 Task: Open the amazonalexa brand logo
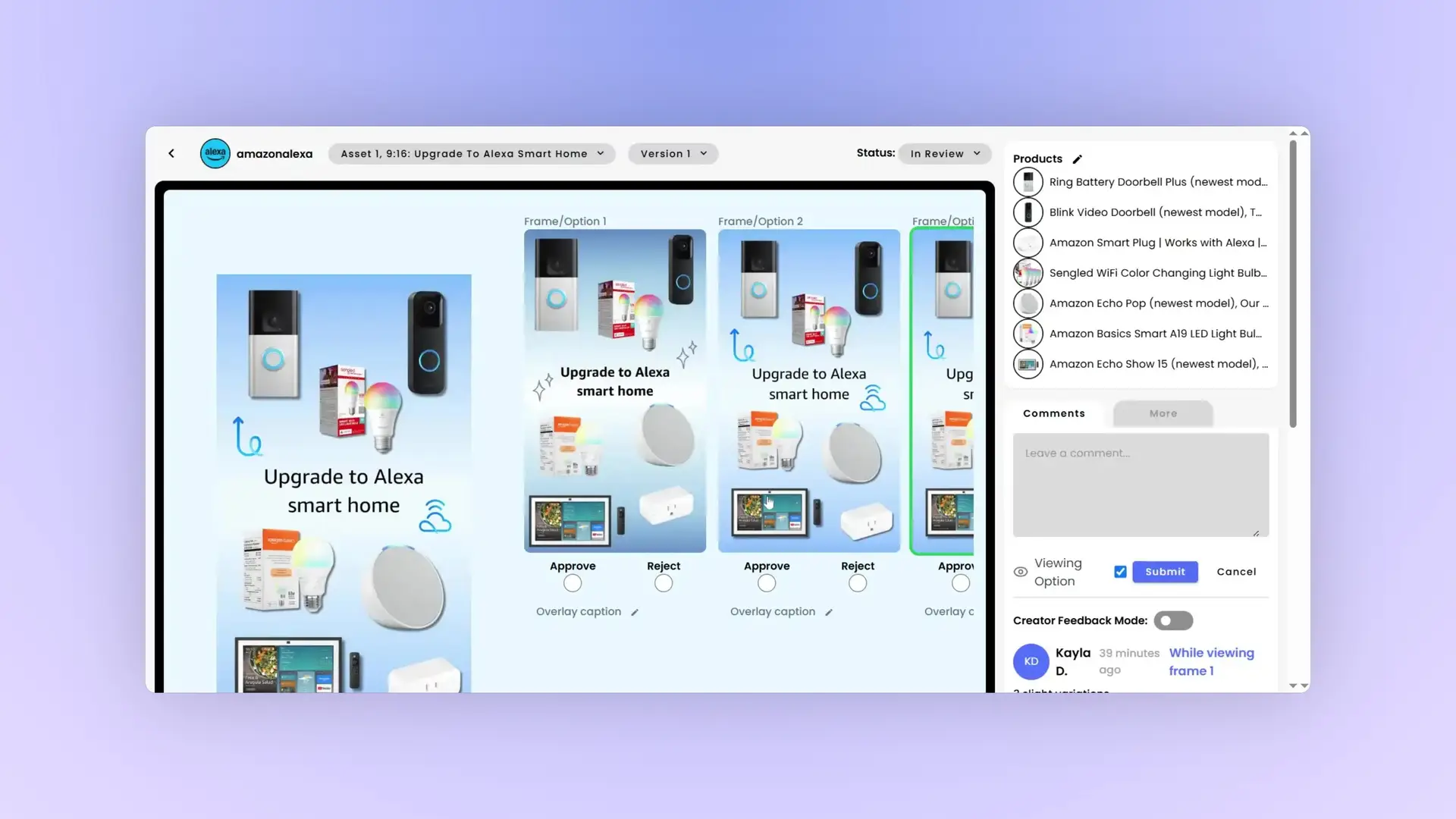[215, 153]
